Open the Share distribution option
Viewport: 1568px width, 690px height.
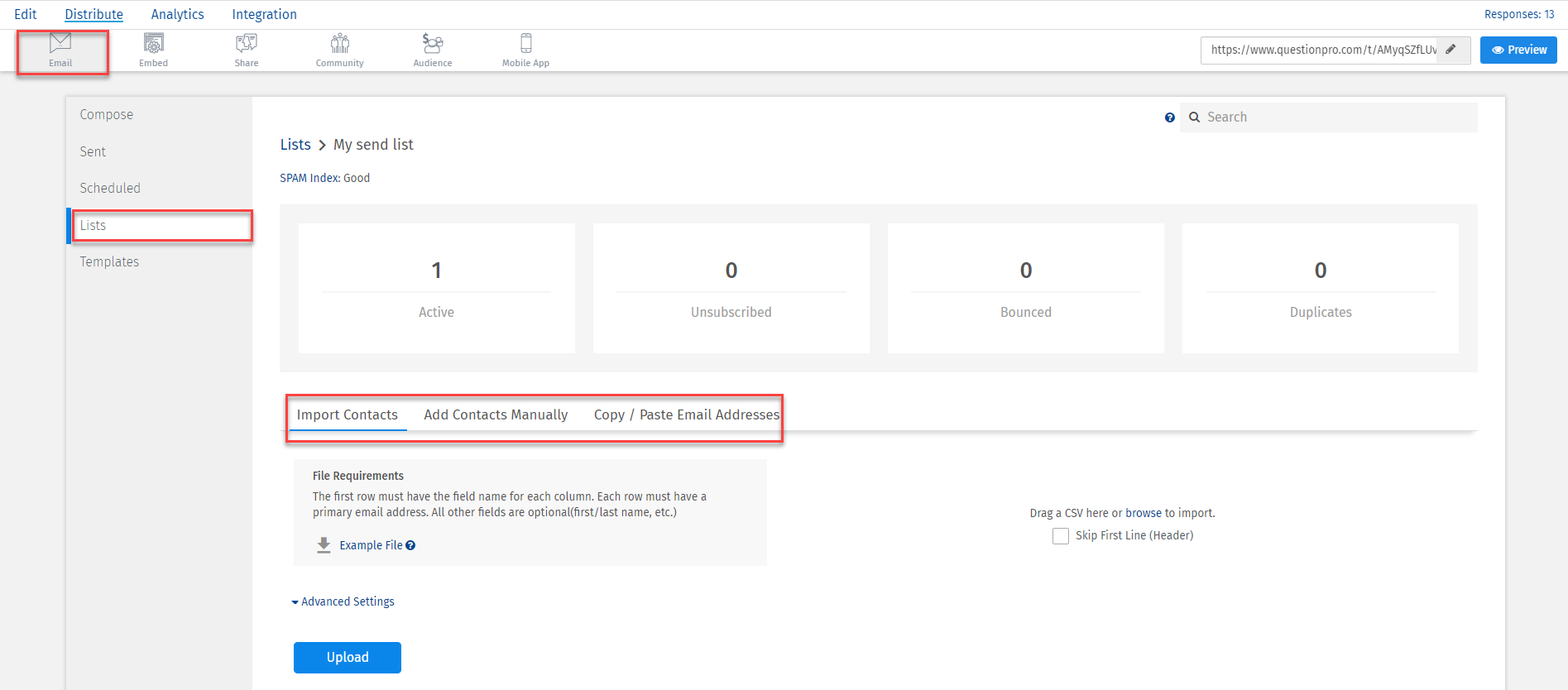pyautogui.click(x=247, y=50)
